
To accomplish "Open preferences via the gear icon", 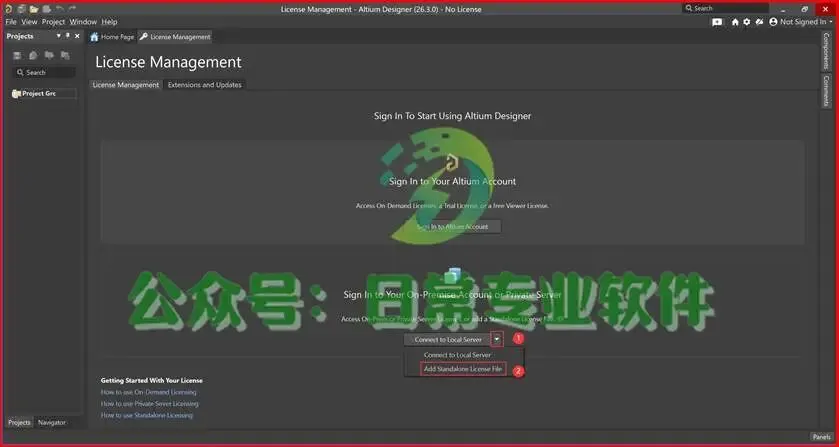I will click(x=747, y=22).
